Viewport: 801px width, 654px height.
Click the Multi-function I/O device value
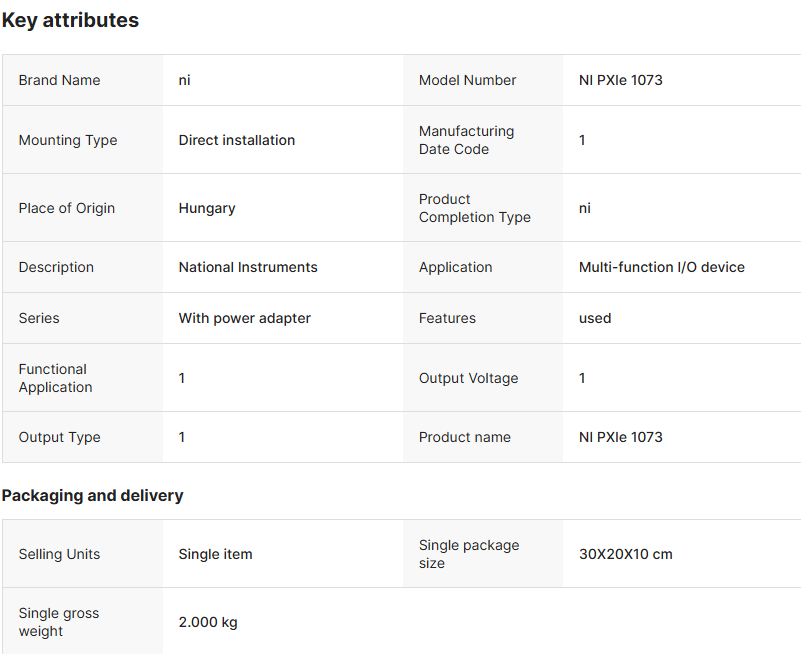[x=661, y=267]
